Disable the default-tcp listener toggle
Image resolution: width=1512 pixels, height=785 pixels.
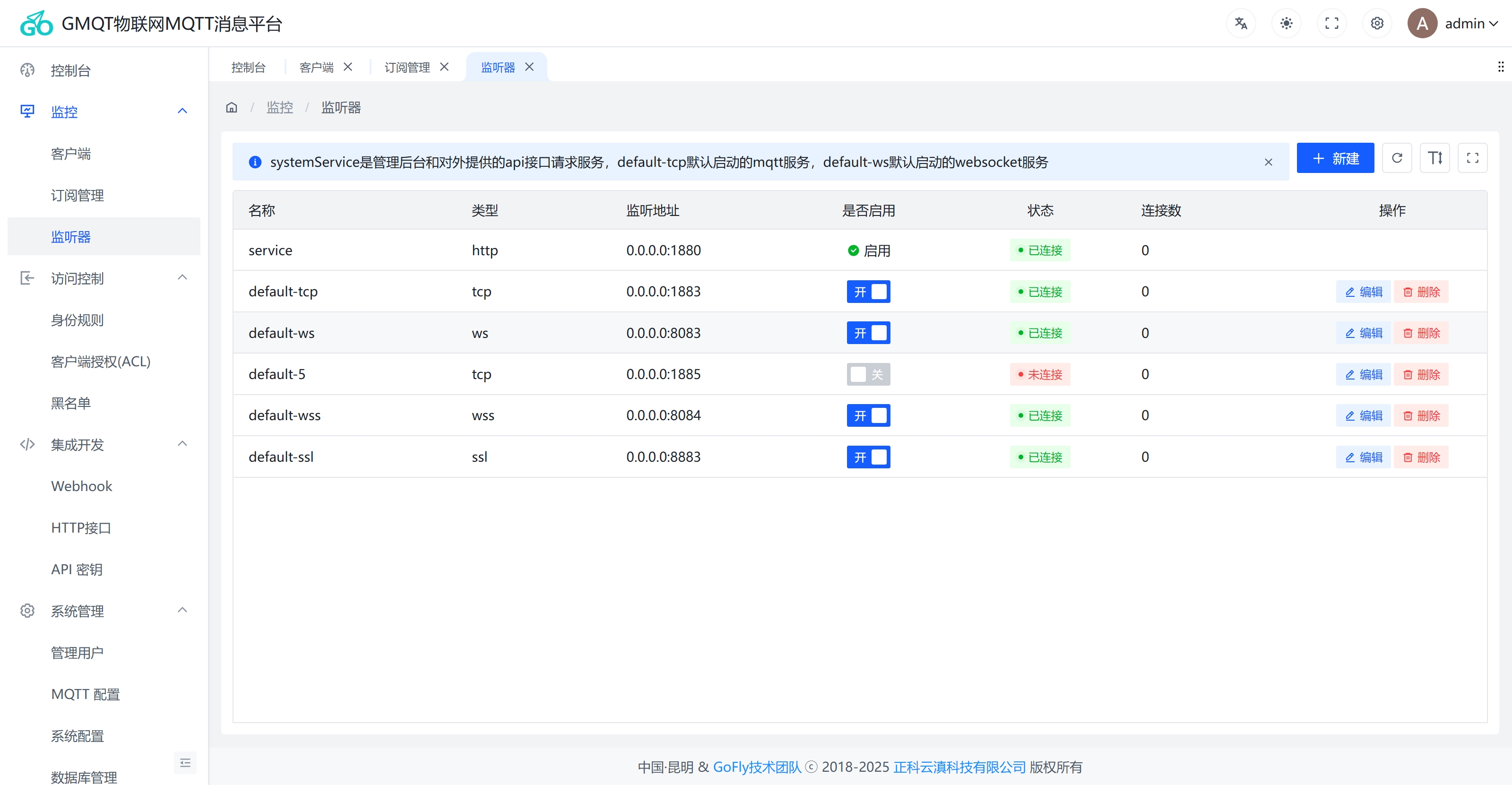coord(868,291)
